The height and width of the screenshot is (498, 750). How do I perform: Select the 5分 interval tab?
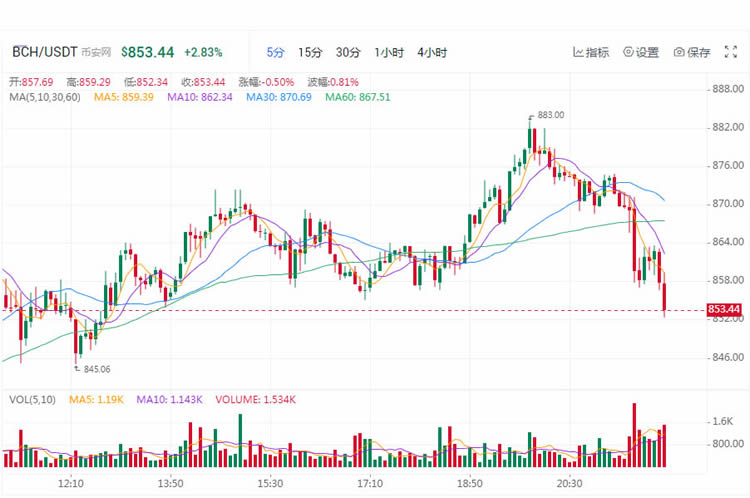click(x=275, y=52)
